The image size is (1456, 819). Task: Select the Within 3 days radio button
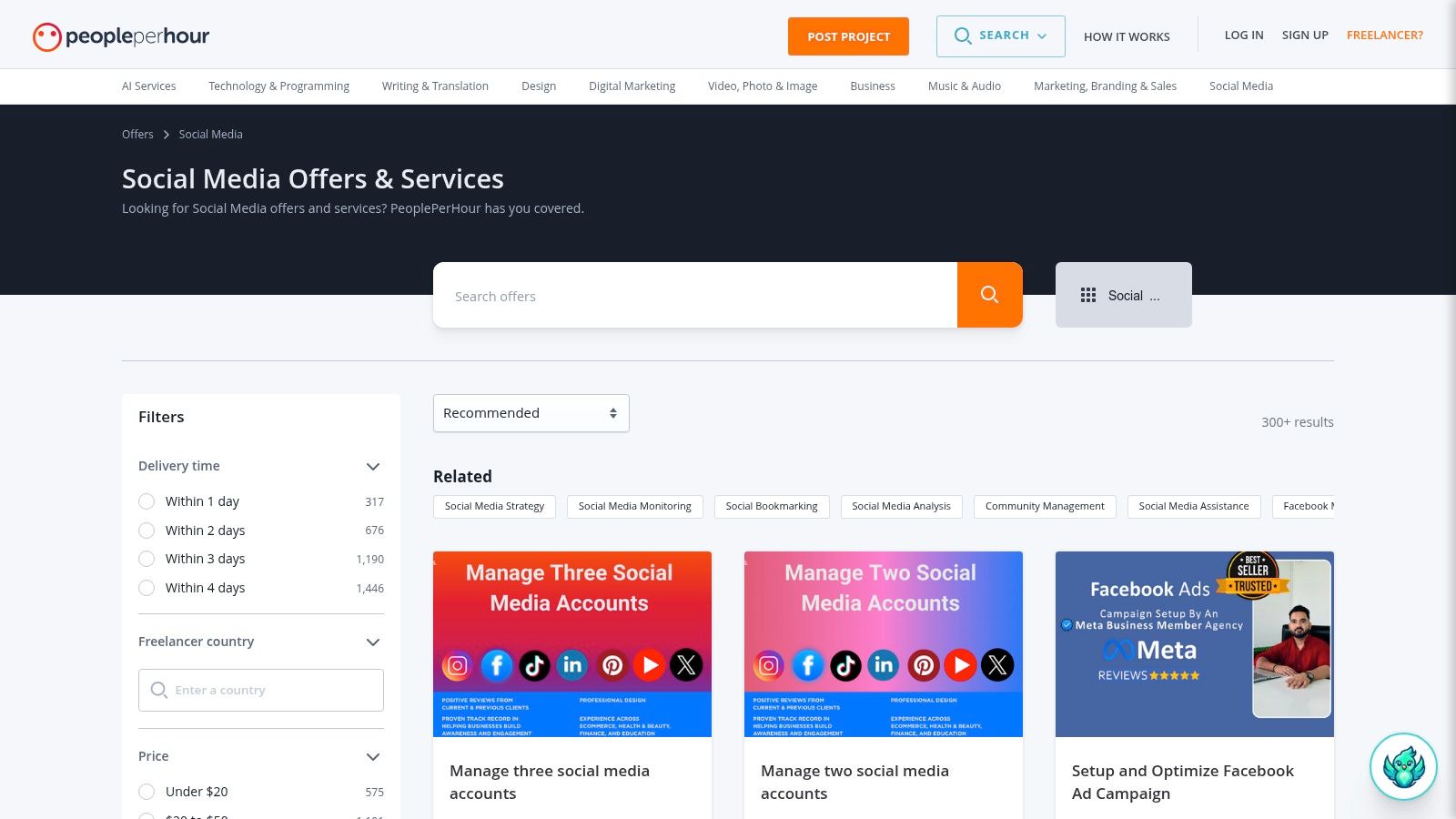coord(147,559)
